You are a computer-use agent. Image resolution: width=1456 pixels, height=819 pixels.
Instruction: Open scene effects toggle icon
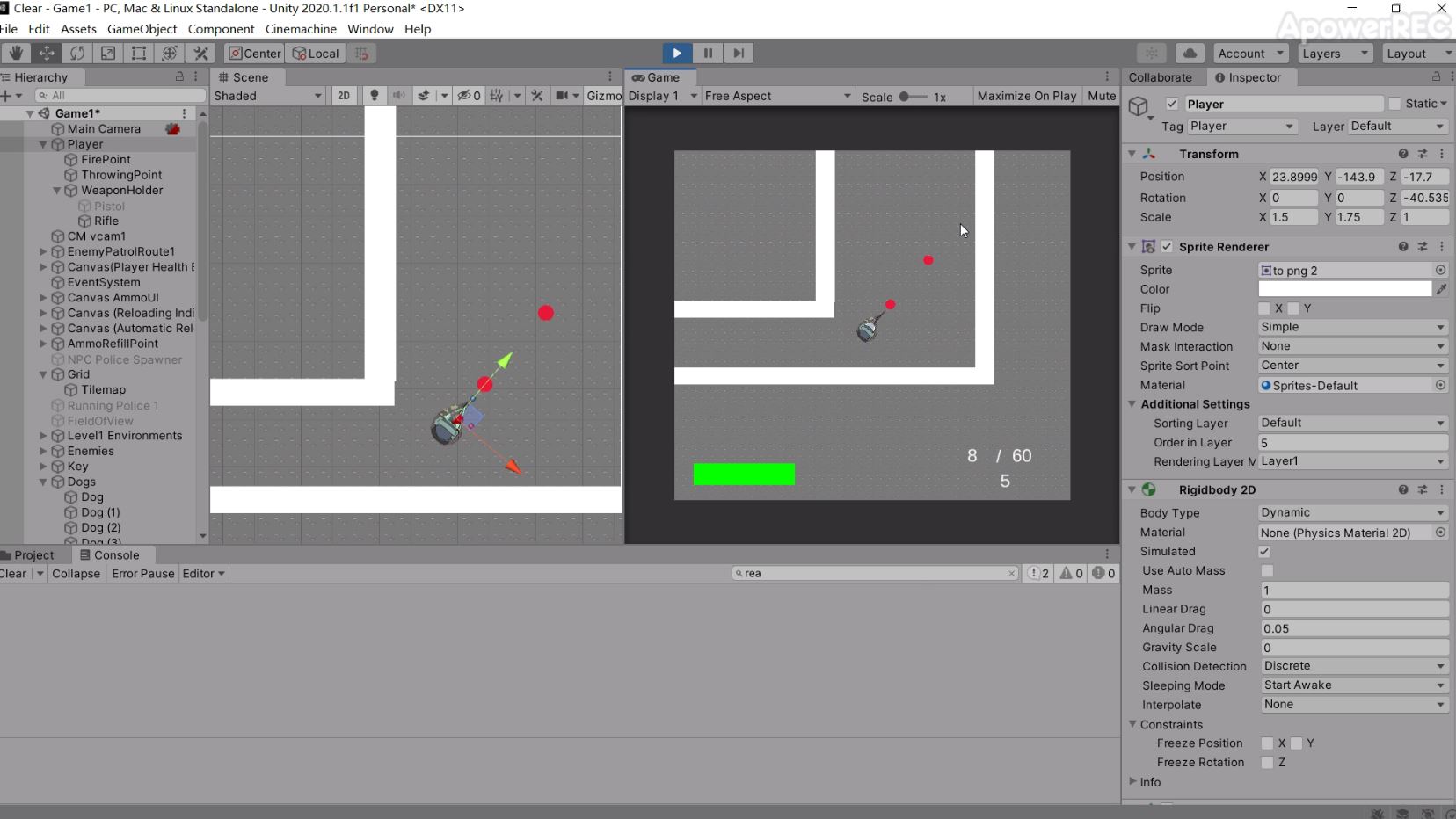pyautogui.click(x=424, y=96)
